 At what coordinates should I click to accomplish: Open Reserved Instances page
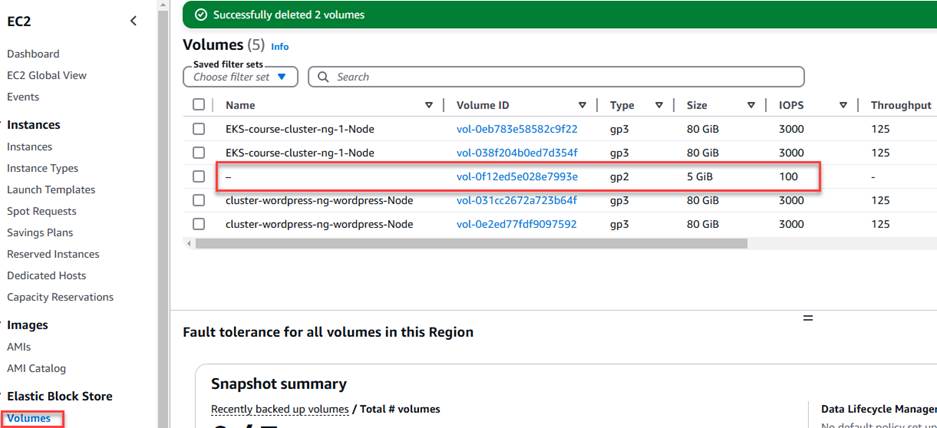point(53,254)
